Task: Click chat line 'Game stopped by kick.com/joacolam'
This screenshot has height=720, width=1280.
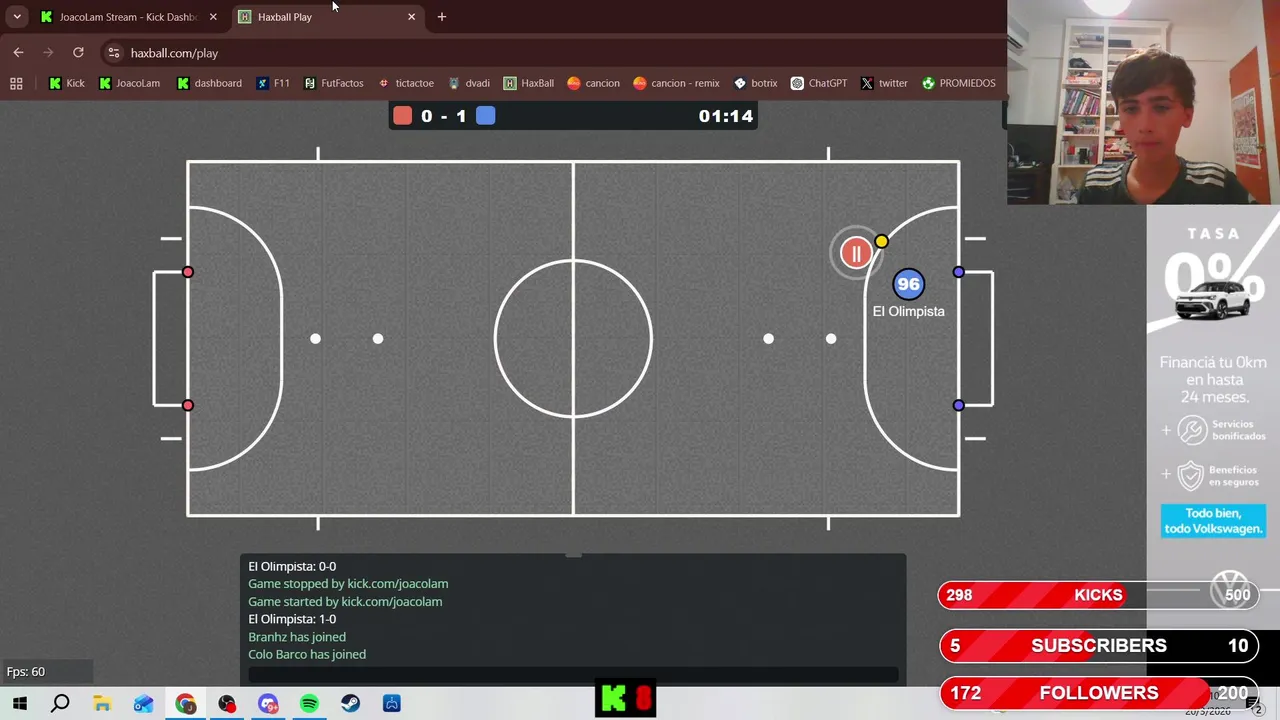Action: coord(348,584)
